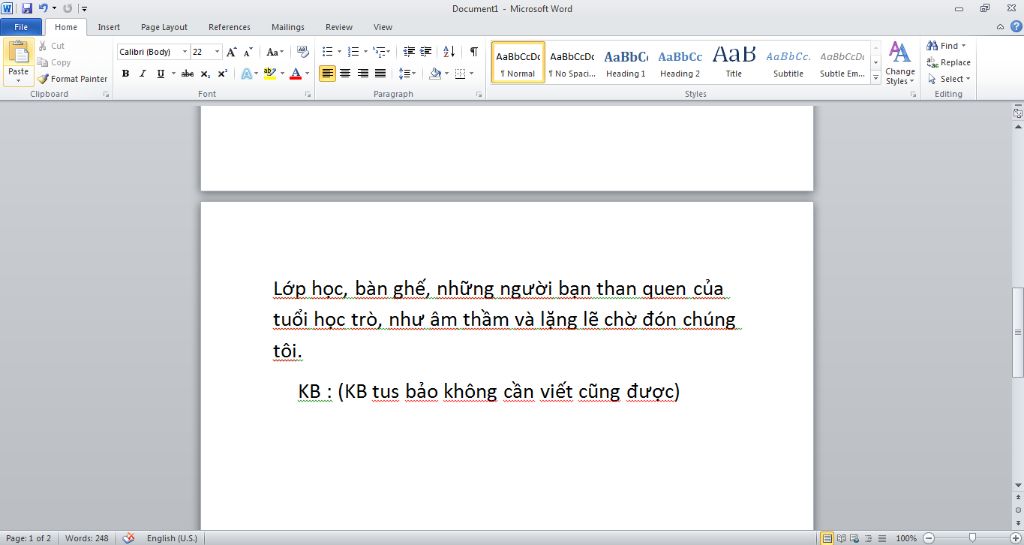The width and height of the screenshot is (1024, 545).
Task: Select Center alignment
Action: point(345,74)
